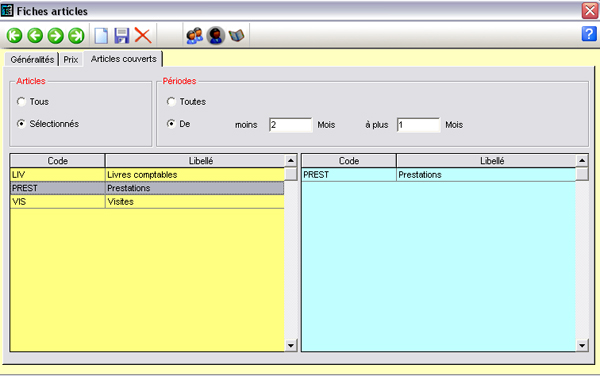
Task: Select the Toutes périodes radio button
Action: [x=171, y=102]
